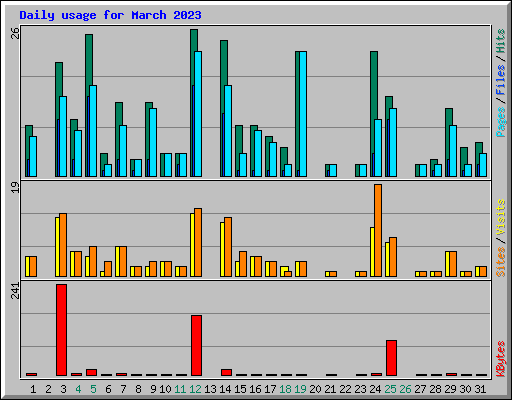Click the 'Visits' legend label
Screen dimensions: 512x400
click(500, 218)
